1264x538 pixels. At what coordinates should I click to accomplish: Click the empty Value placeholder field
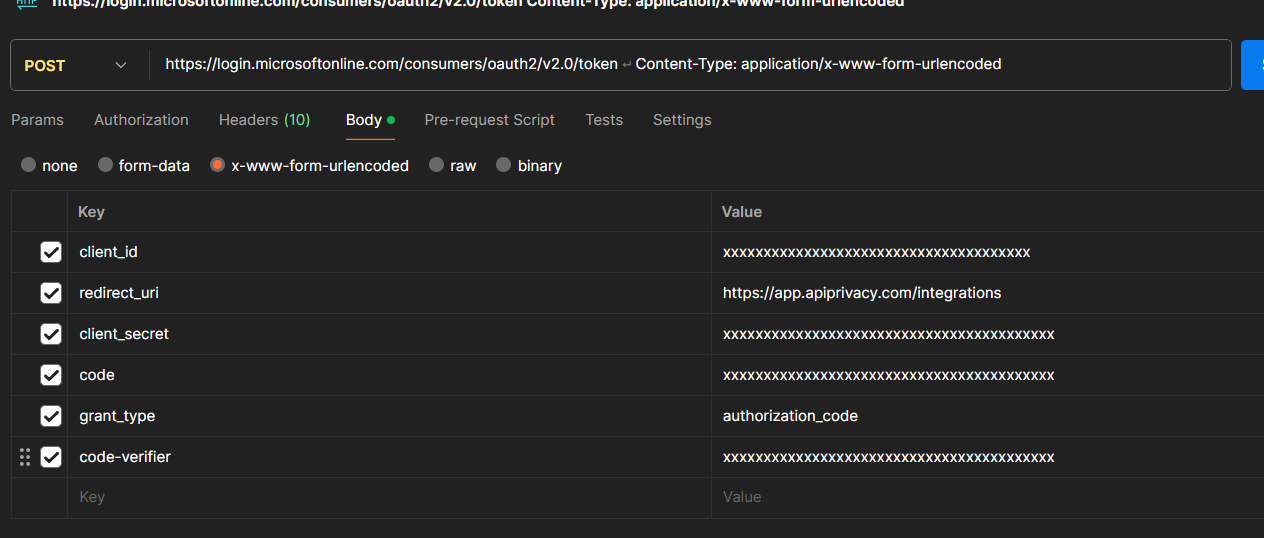click(988, 497)
